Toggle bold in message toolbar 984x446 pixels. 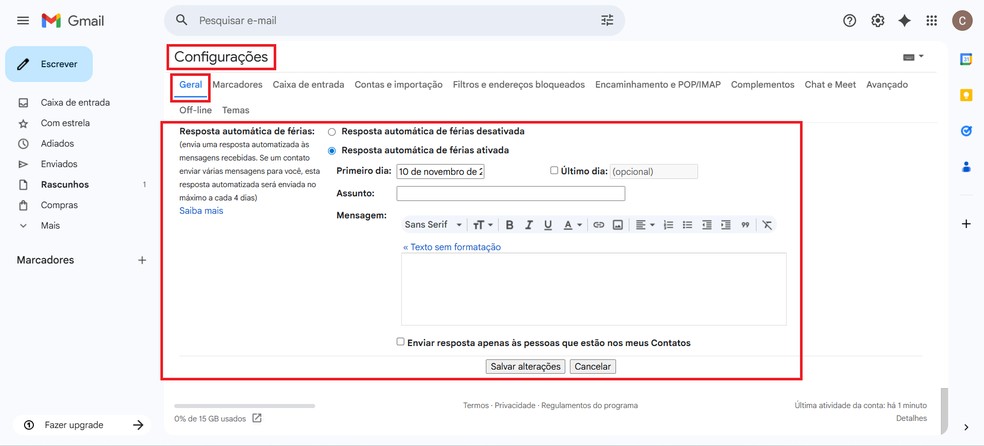click(510, 225)
